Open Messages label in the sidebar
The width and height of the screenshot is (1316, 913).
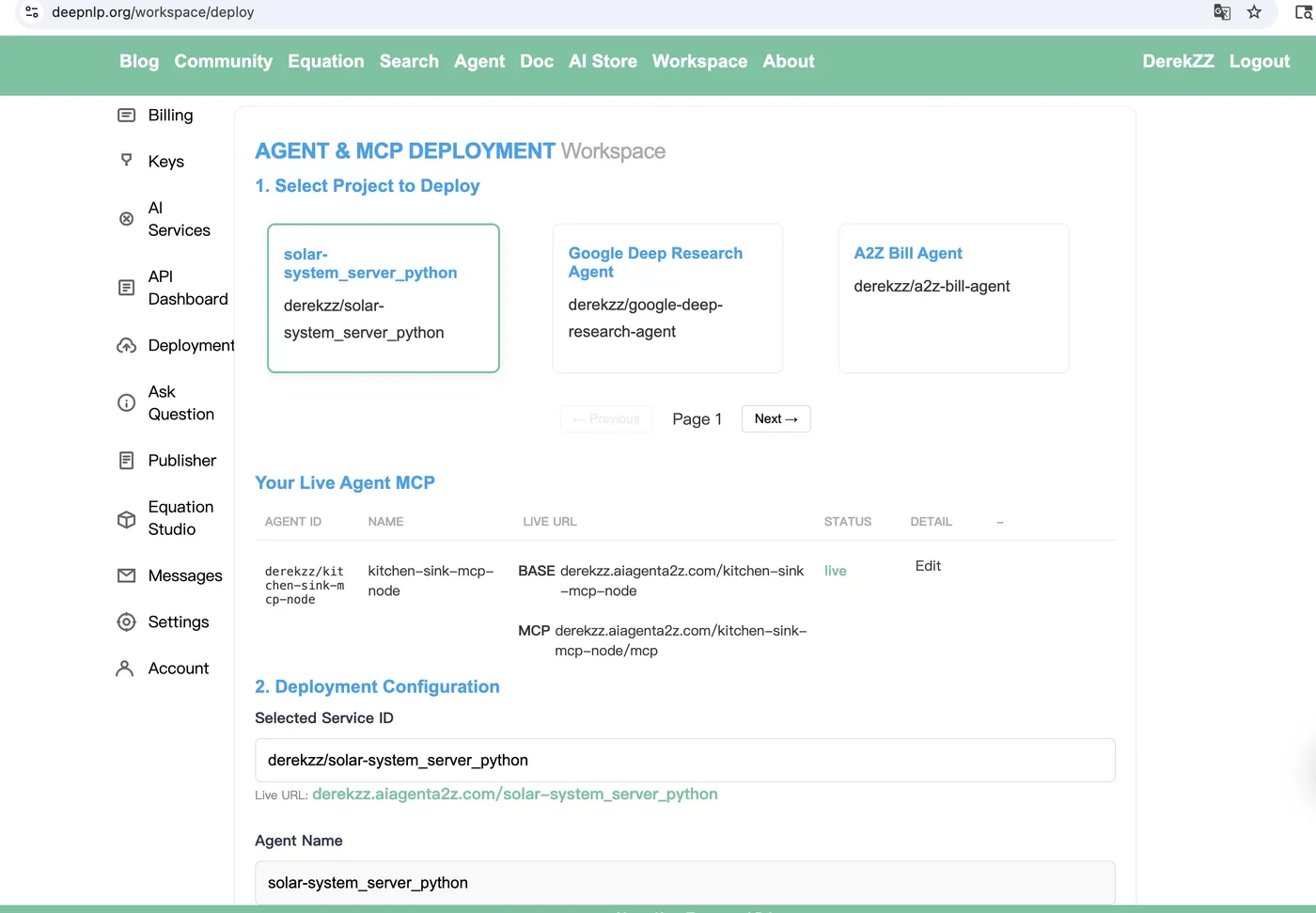click(x=185, y=575)
